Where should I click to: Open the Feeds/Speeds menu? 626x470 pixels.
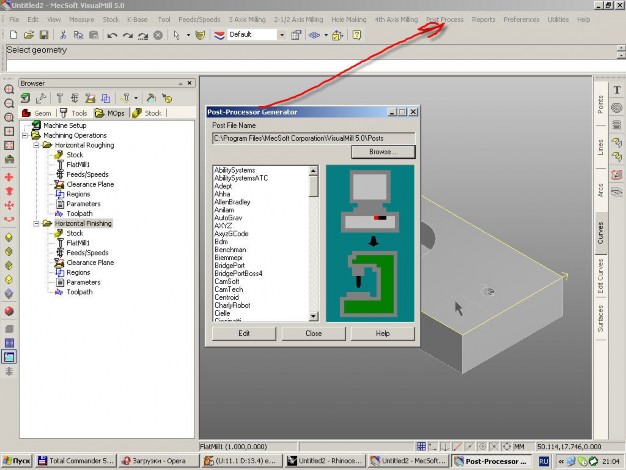(199, 19)
